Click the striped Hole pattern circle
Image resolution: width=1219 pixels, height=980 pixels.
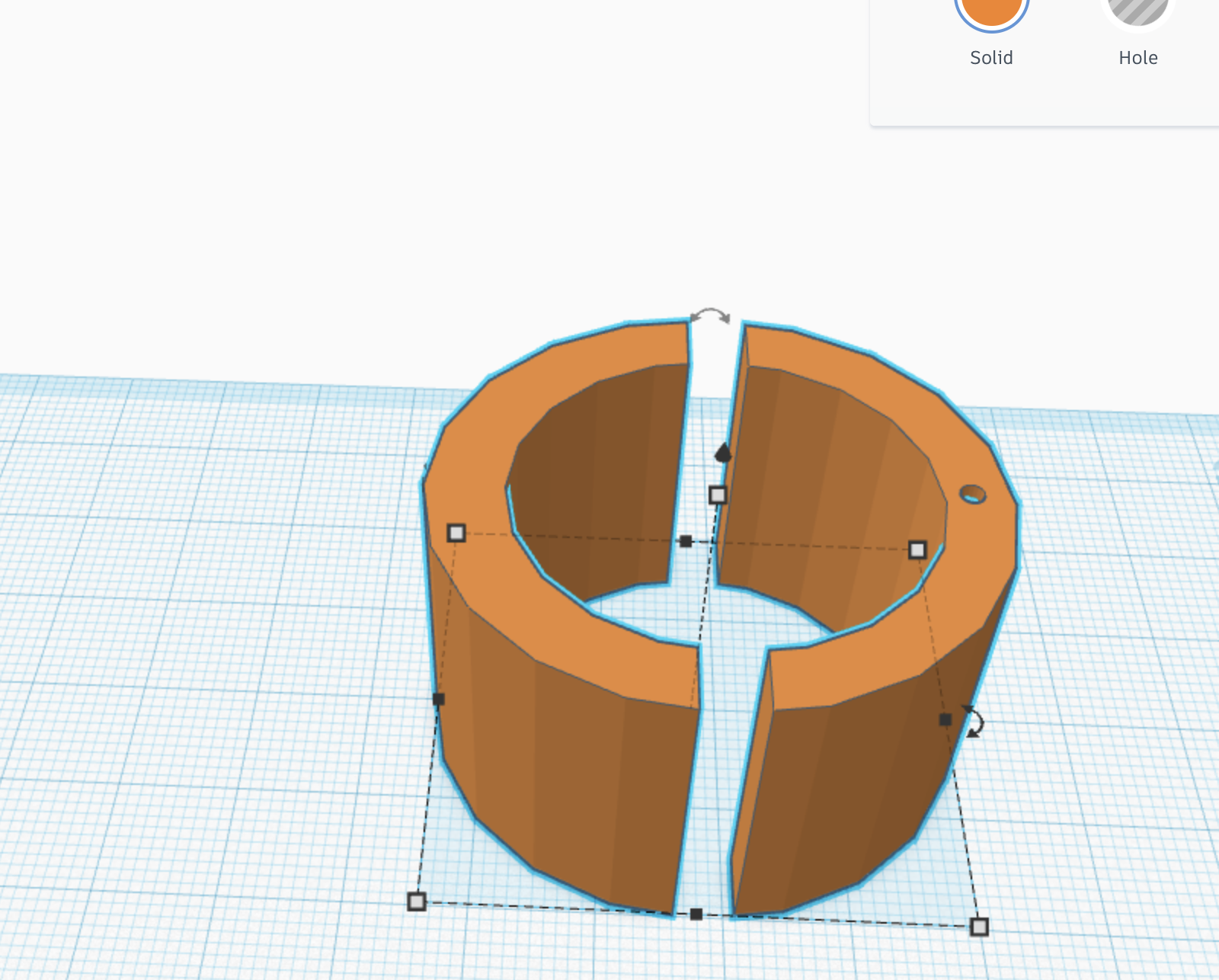coord(1137,11)
